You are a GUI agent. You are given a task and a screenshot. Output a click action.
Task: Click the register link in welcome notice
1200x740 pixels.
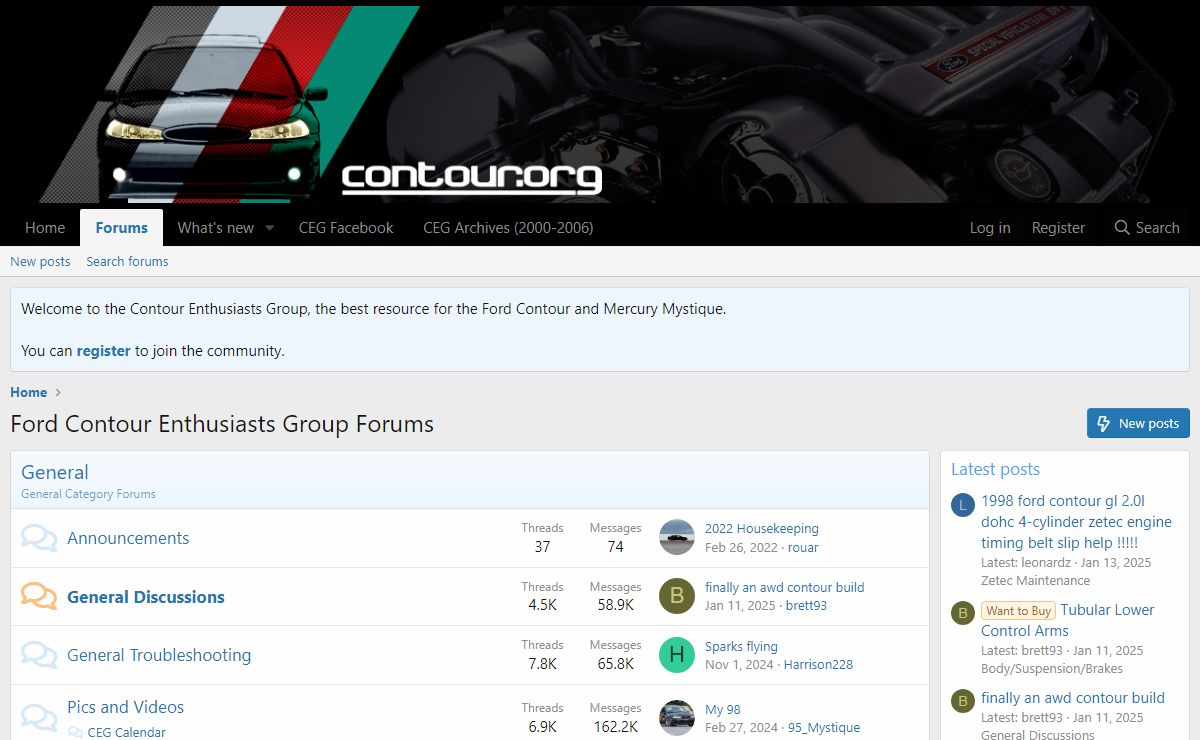(x=104, y=351)
